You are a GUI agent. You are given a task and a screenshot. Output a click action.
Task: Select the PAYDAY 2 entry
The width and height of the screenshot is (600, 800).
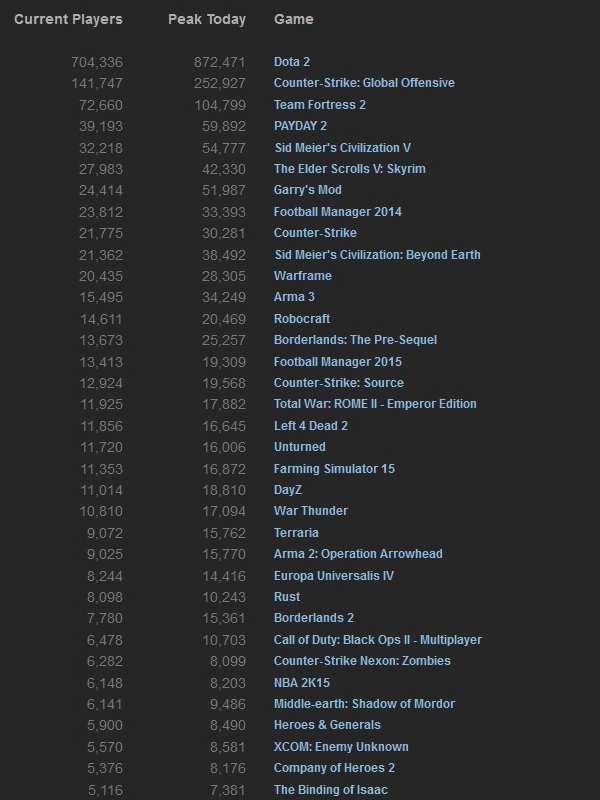(300, 126)
